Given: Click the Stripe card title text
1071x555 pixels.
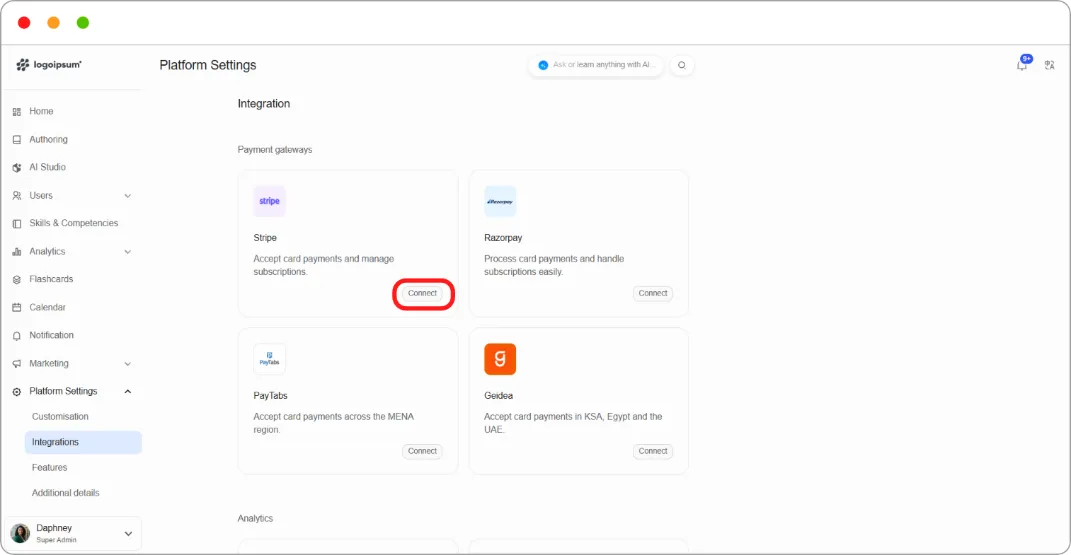Looking at the screenshot, I should tap(265, 238).
